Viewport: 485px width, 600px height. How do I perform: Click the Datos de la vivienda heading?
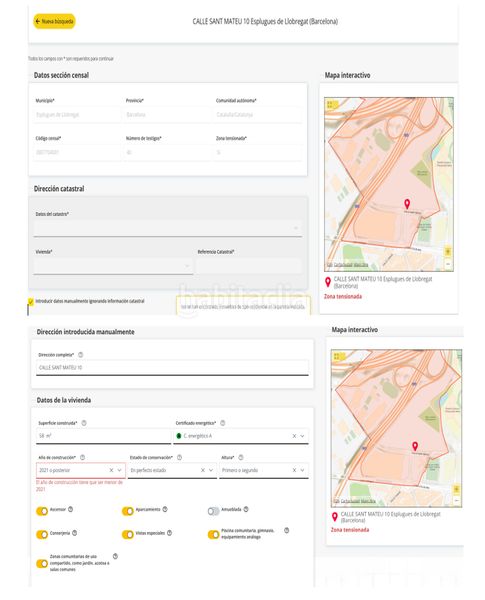(x=64, y=400)
